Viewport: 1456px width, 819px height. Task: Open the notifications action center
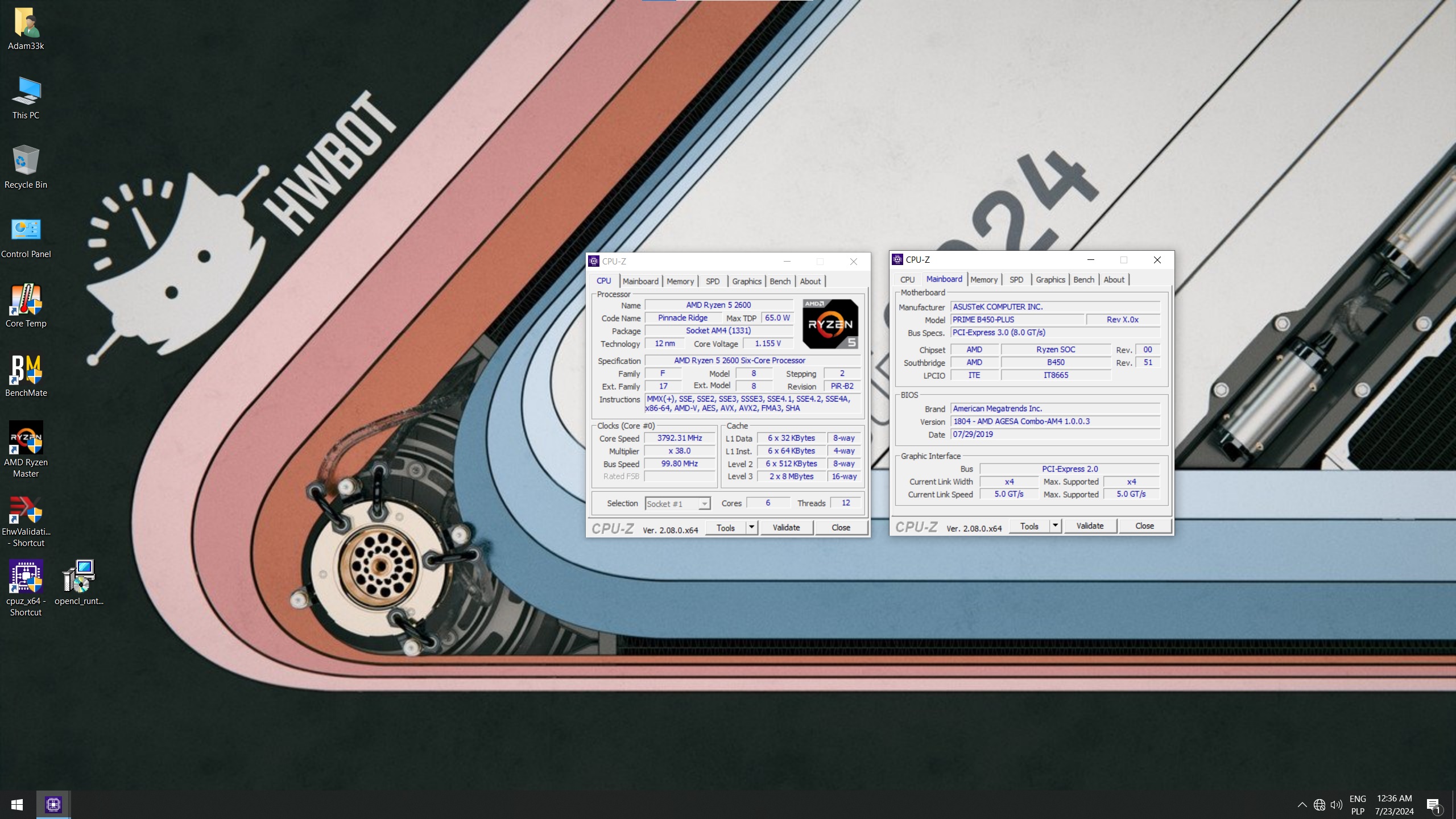[x=1433, y=805]
